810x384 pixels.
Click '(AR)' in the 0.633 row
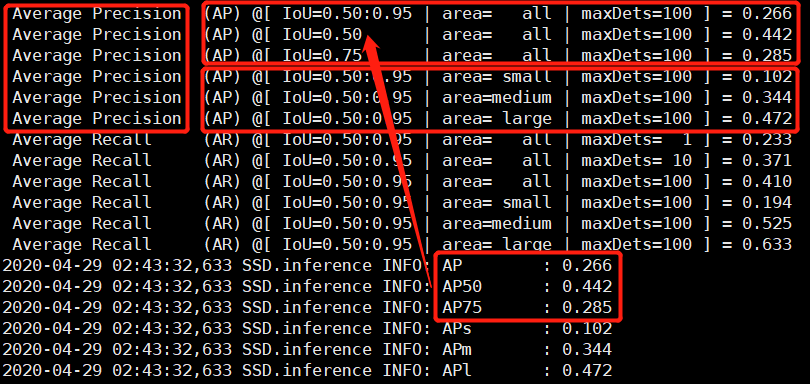coord(222,244)
